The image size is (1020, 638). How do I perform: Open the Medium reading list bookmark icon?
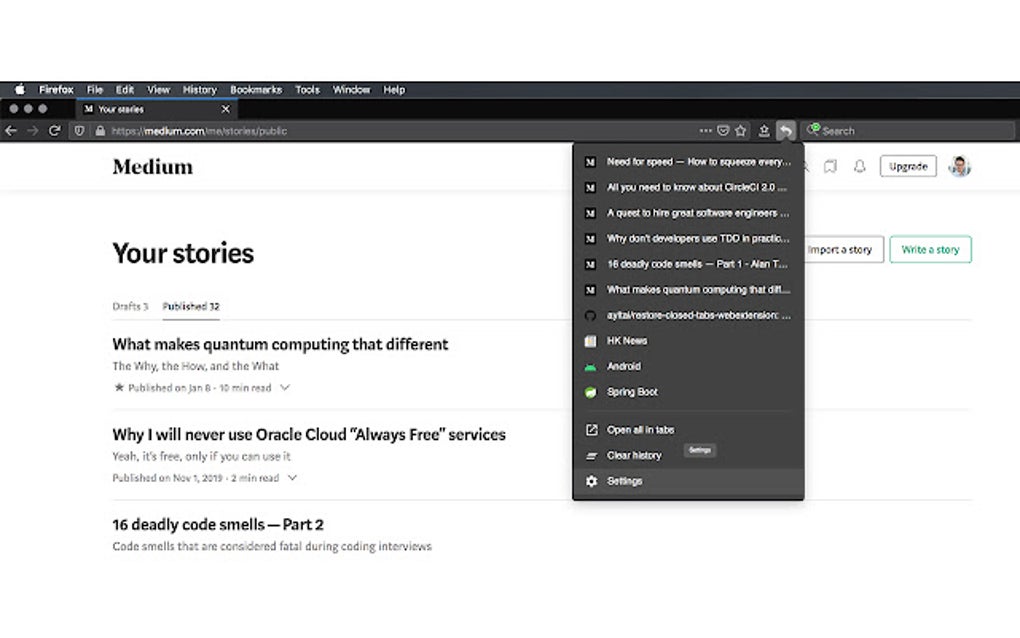pyautogui.click(x=830, y=167)
